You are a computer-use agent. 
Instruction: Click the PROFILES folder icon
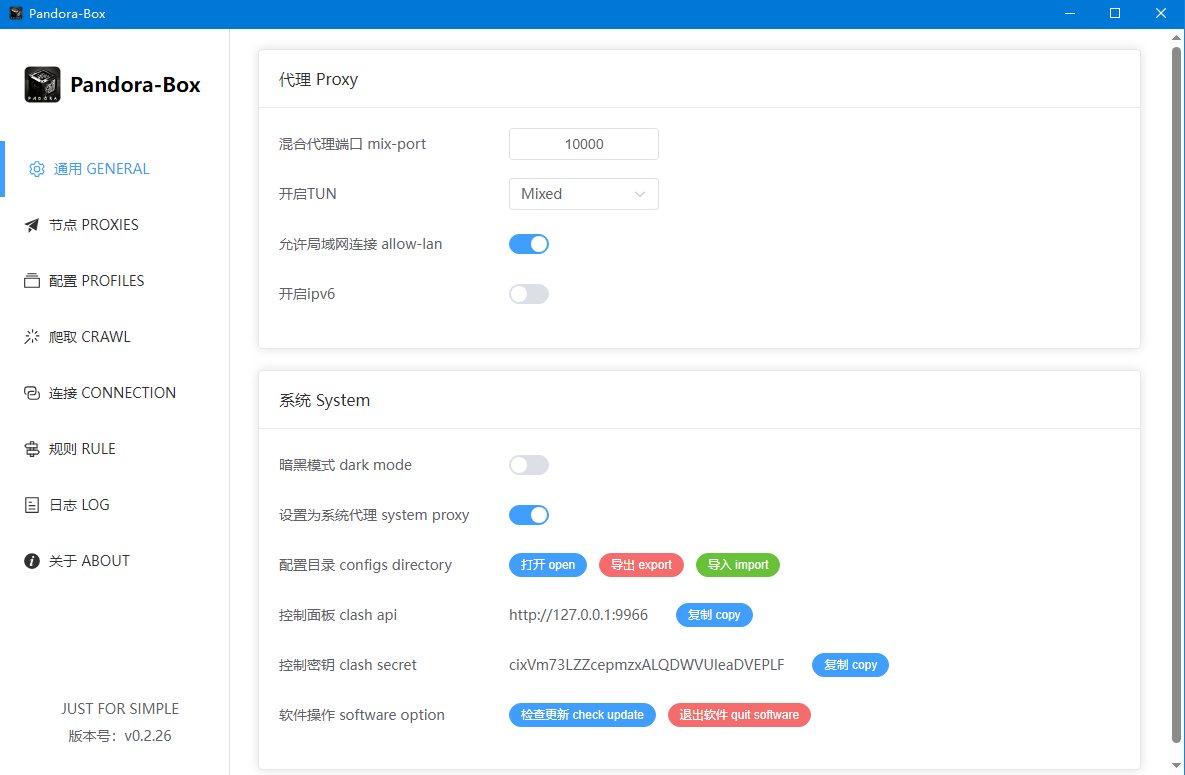click(32, 281)
